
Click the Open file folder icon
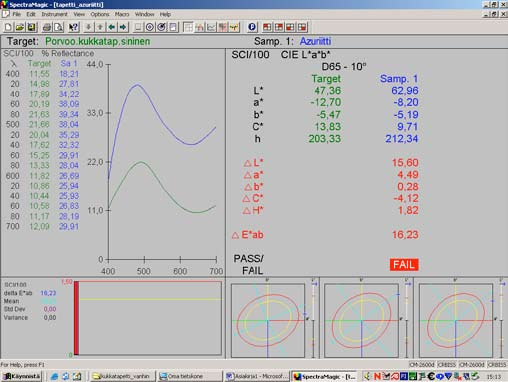coord(20,27)
